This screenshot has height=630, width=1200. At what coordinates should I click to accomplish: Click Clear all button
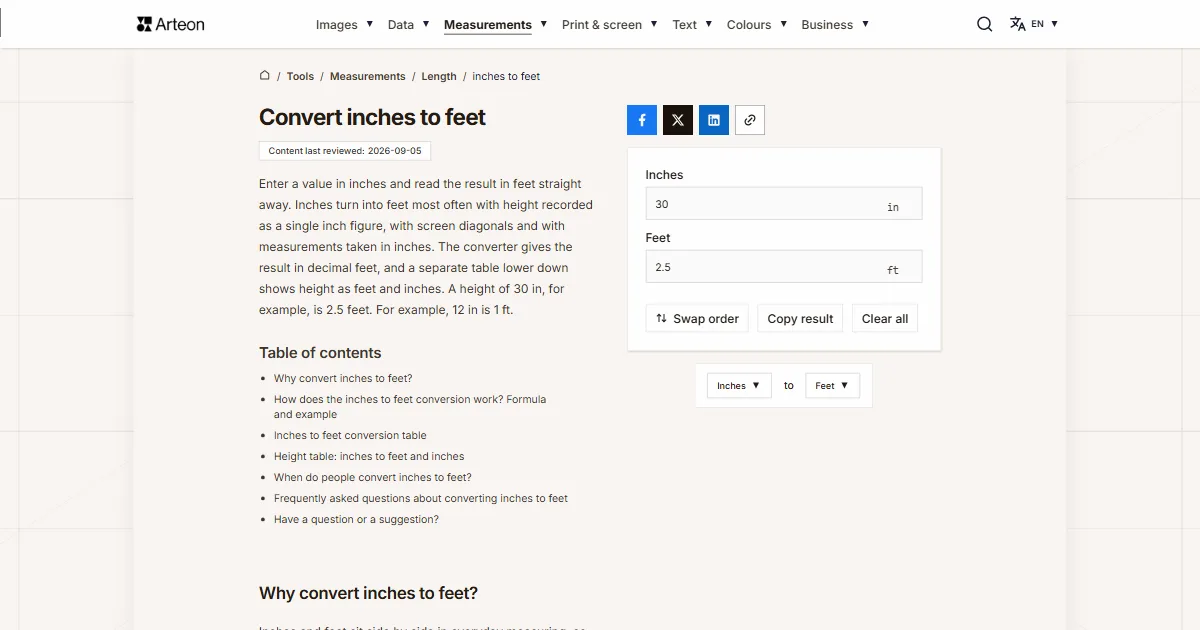point(885,318)
